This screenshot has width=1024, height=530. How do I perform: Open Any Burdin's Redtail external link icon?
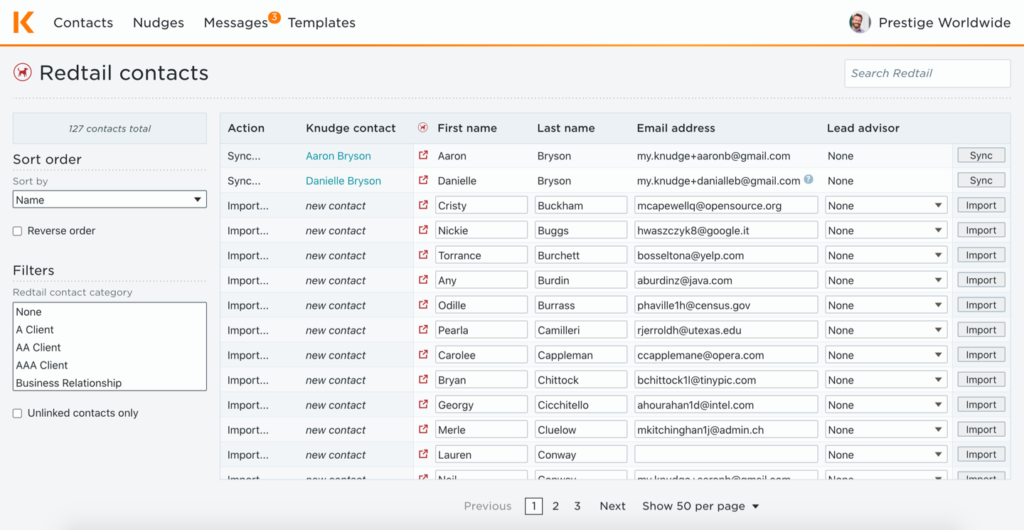(x=423, y=280)
